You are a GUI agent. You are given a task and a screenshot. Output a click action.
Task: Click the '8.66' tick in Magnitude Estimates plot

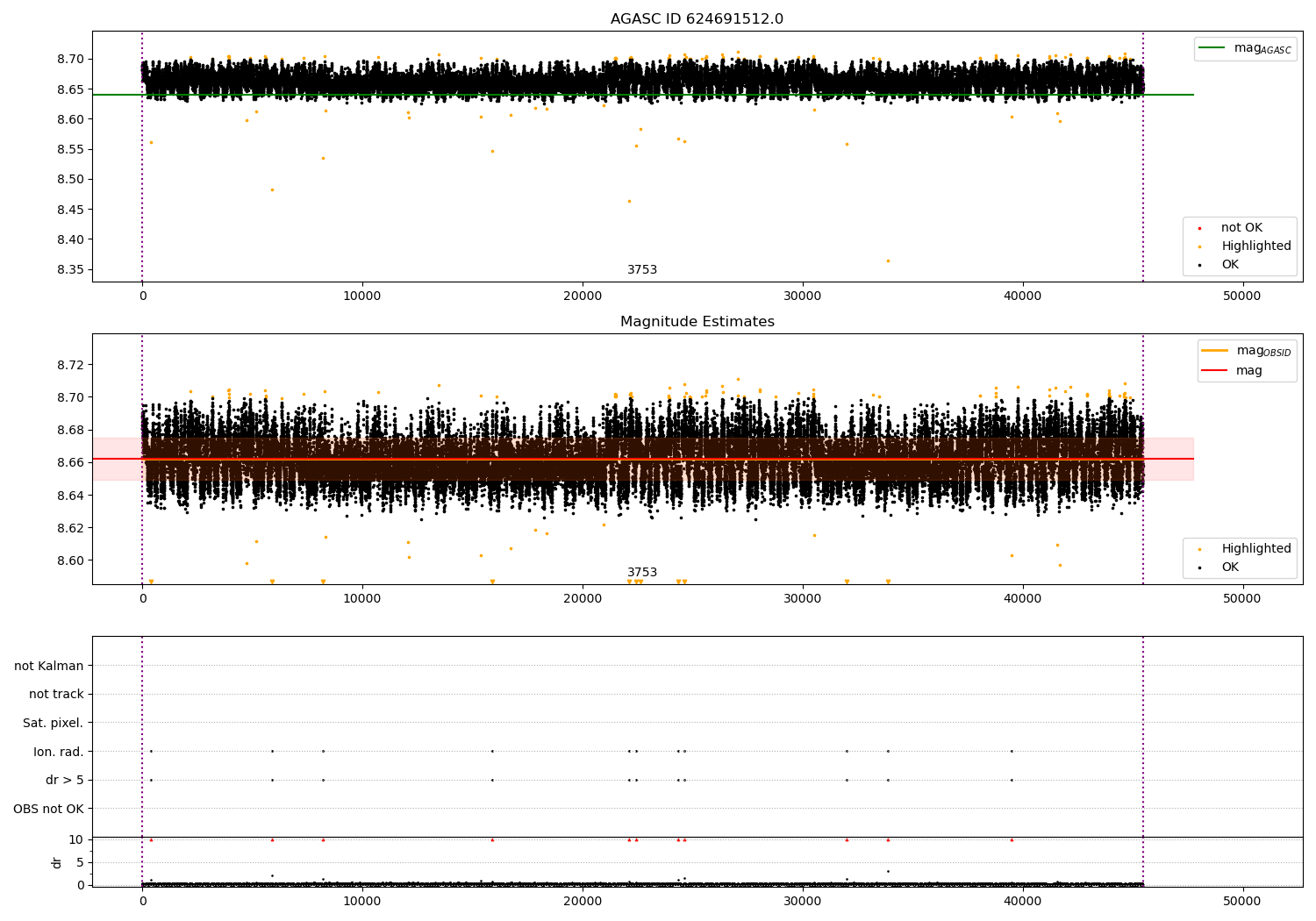pyautogui.click(x=70, y=462)
